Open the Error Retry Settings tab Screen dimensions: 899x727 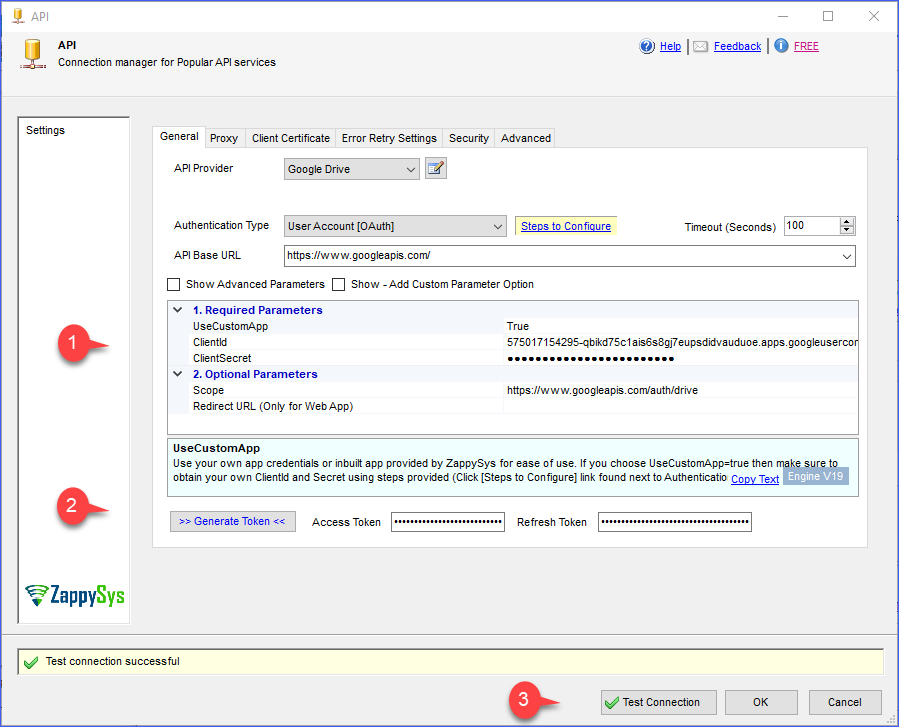(389, 138)
